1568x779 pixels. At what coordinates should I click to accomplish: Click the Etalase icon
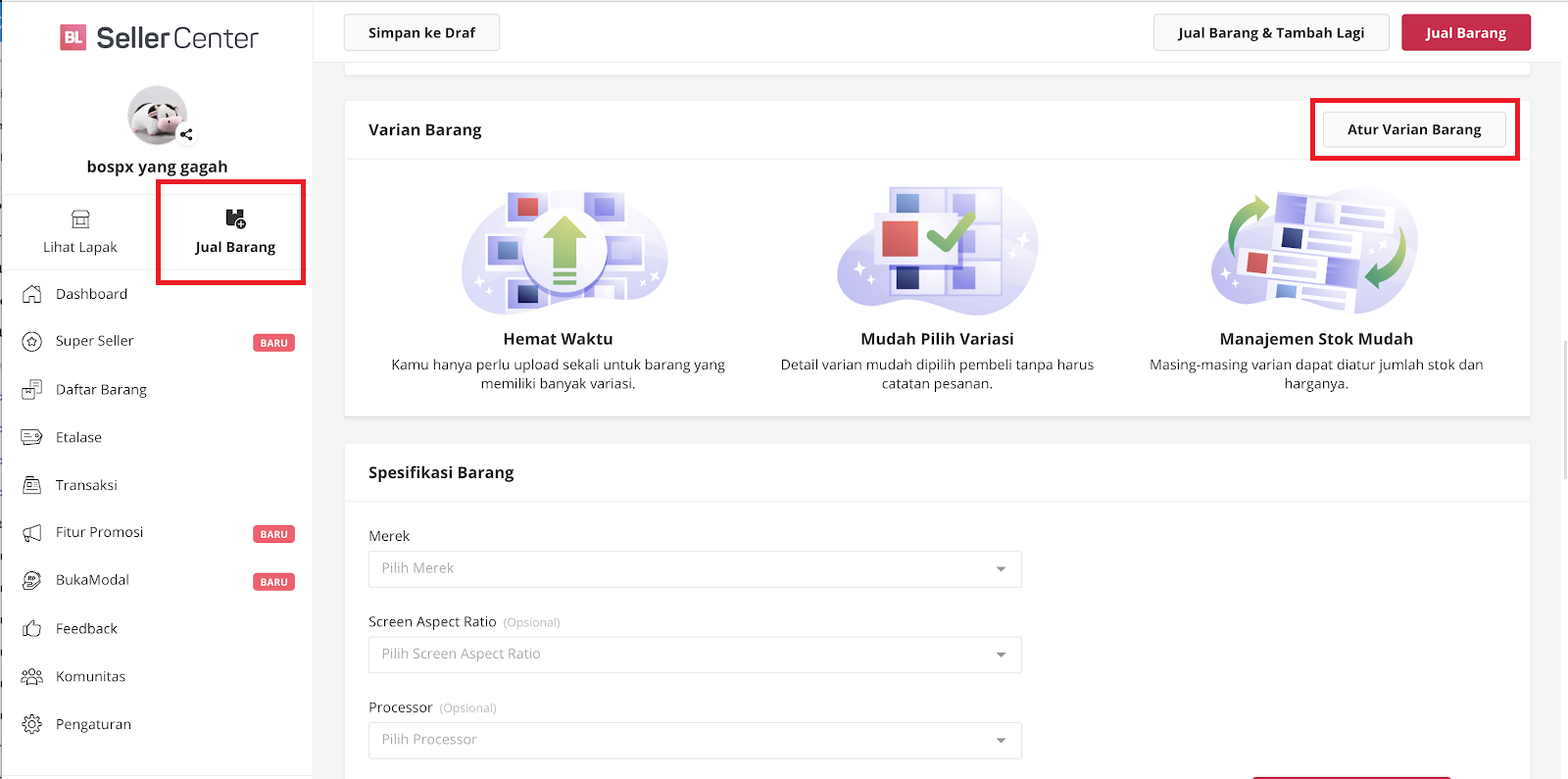tap(32, 437)
